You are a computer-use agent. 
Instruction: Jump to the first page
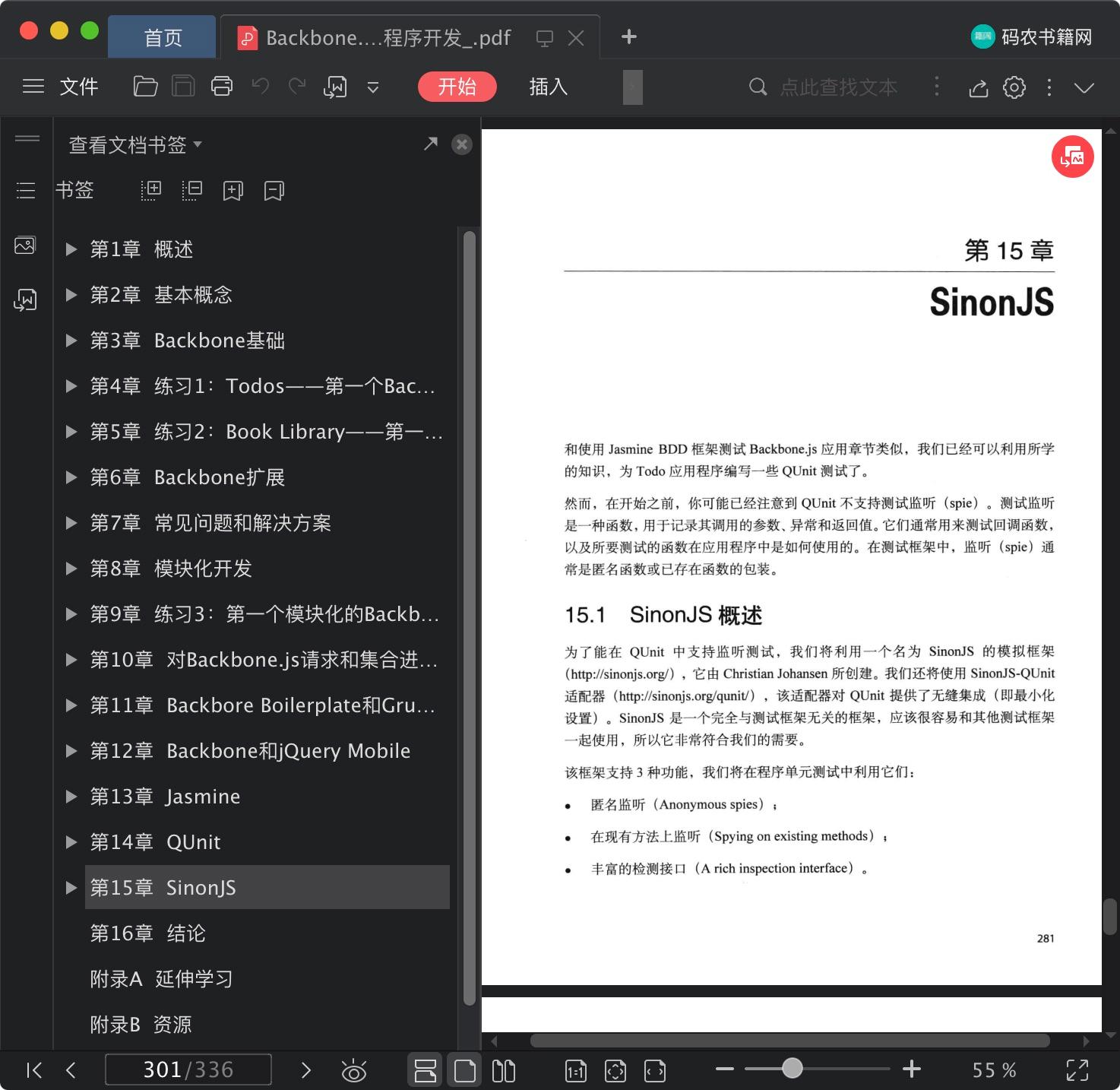pos(34,1070)
